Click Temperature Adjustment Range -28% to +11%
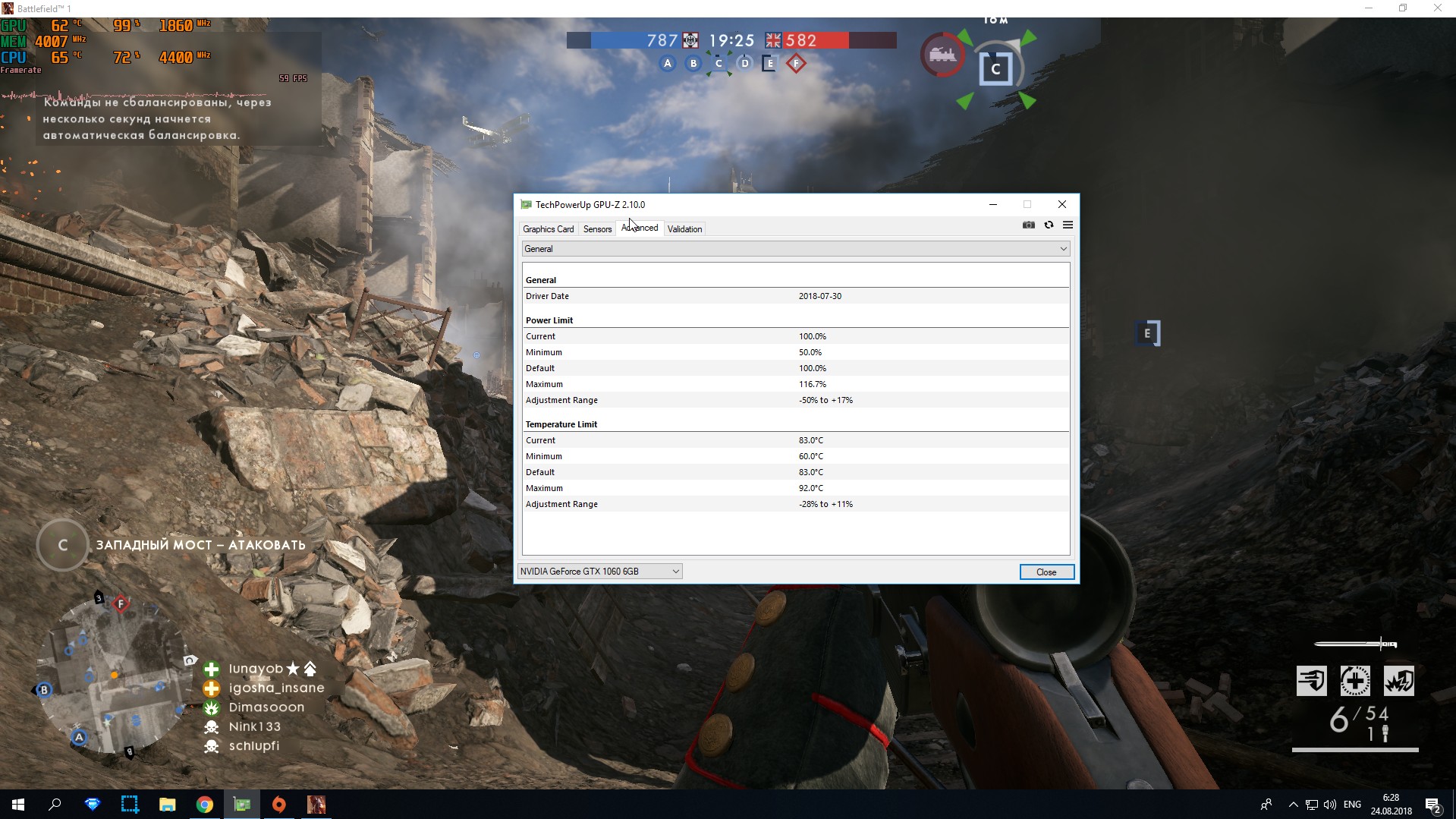1456x819 pixels. [825, 504]
